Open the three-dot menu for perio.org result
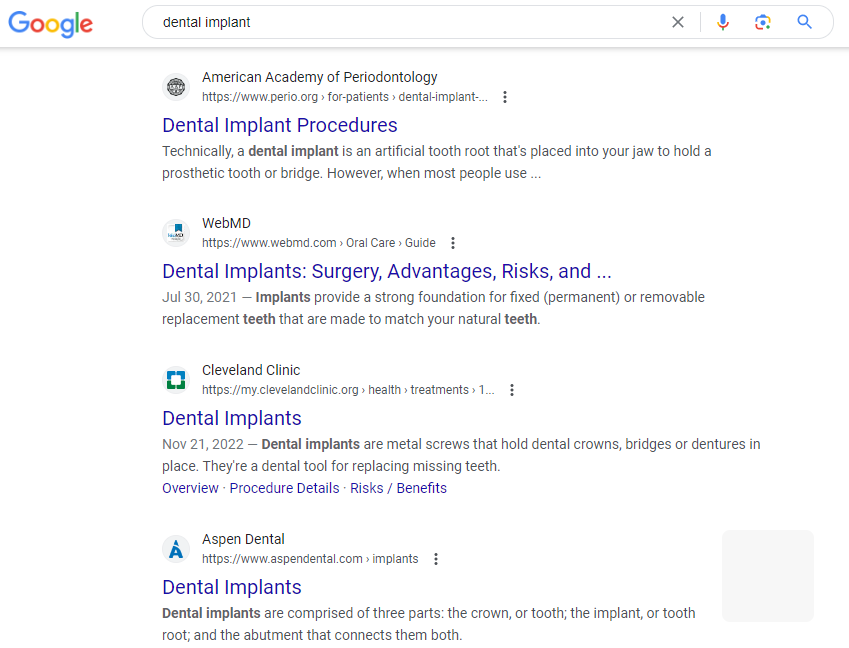849x648 pixels. (505, 97)
